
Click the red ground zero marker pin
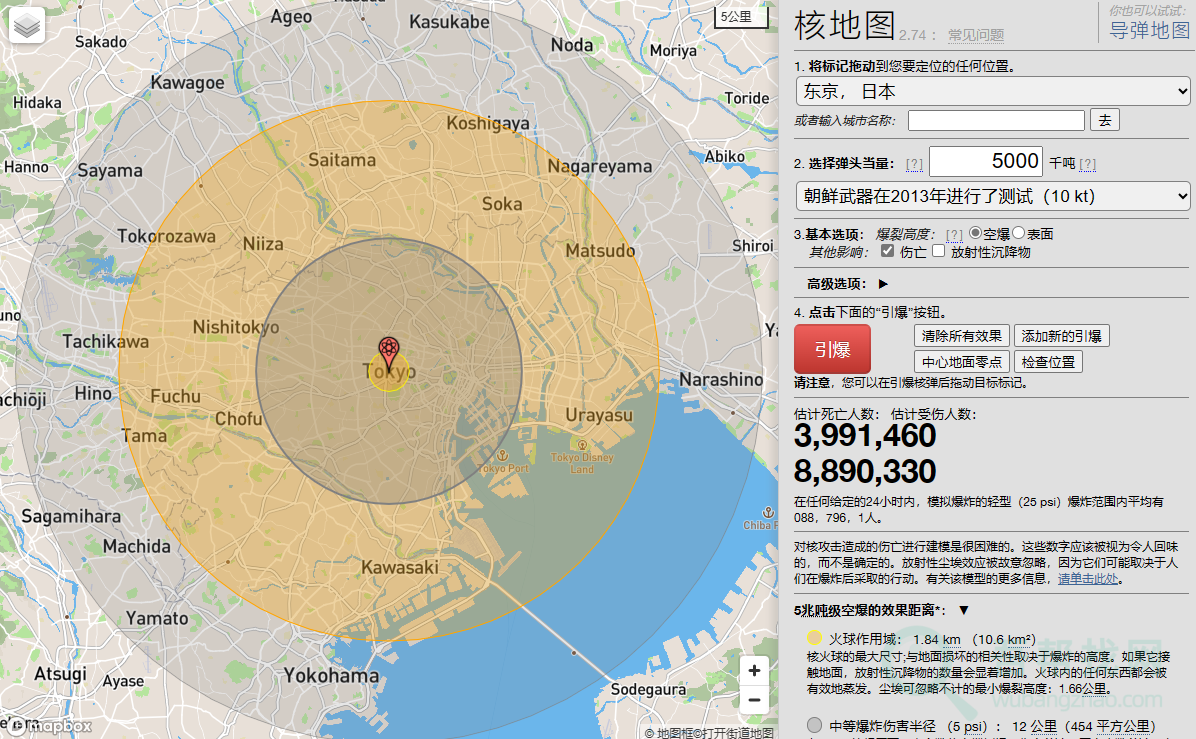389,351
